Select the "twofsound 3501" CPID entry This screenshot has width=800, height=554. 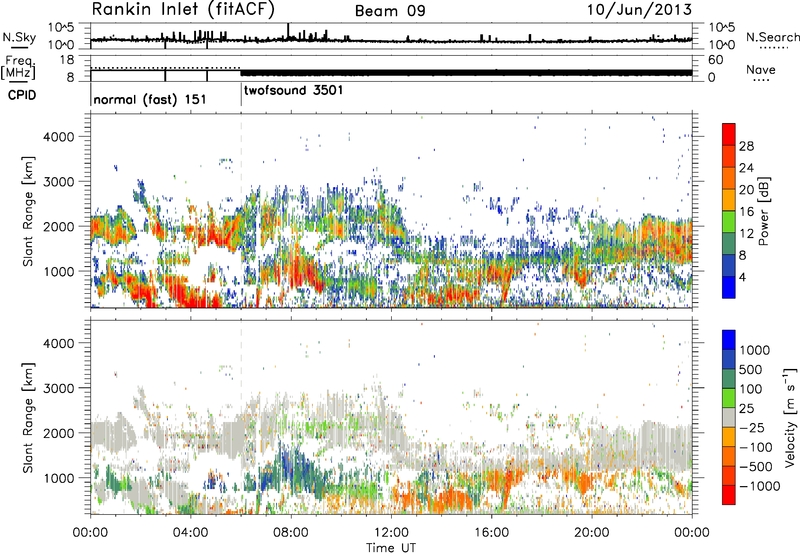(293, 91)
